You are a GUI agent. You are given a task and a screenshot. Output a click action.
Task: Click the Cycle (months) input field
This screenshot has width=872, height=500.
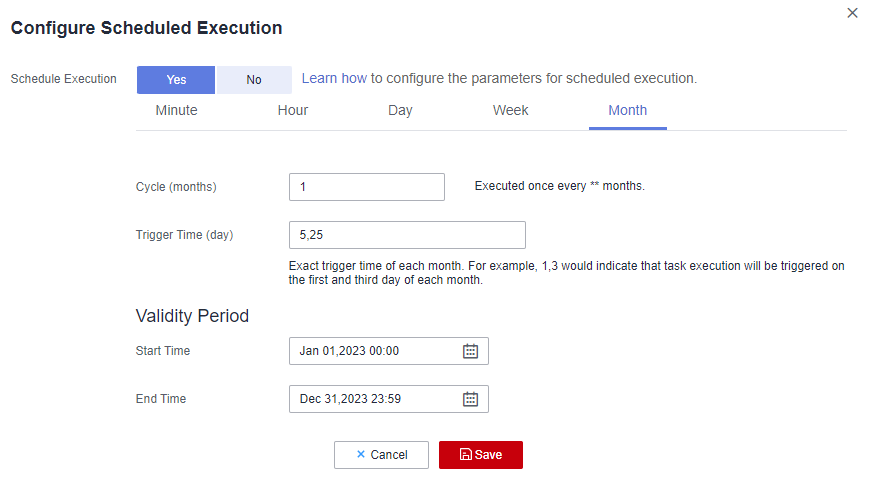tap(366, 187)
